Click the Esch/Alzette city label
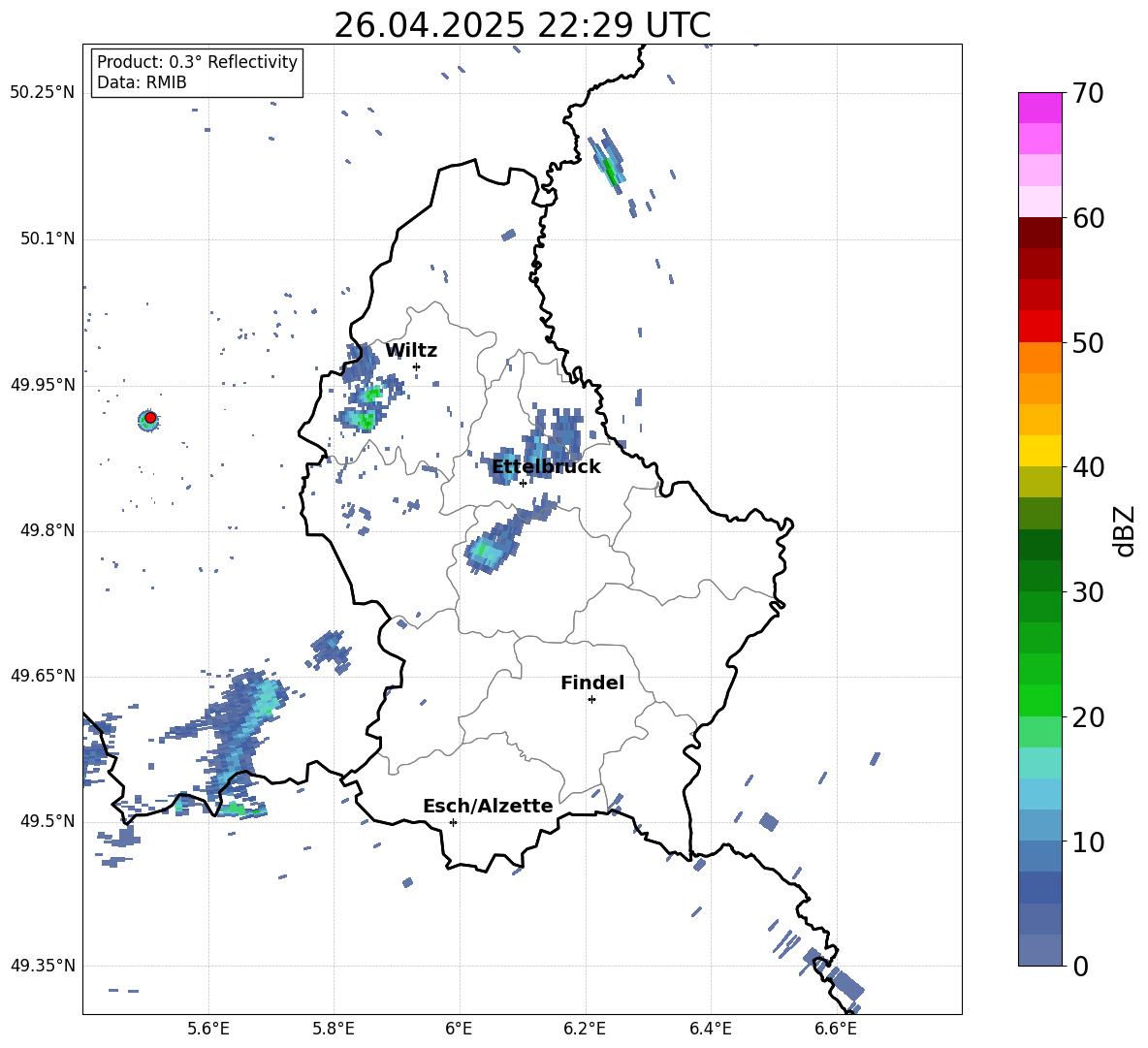1148x1048 pixels. pyautogui.click(x=488, y=806)
